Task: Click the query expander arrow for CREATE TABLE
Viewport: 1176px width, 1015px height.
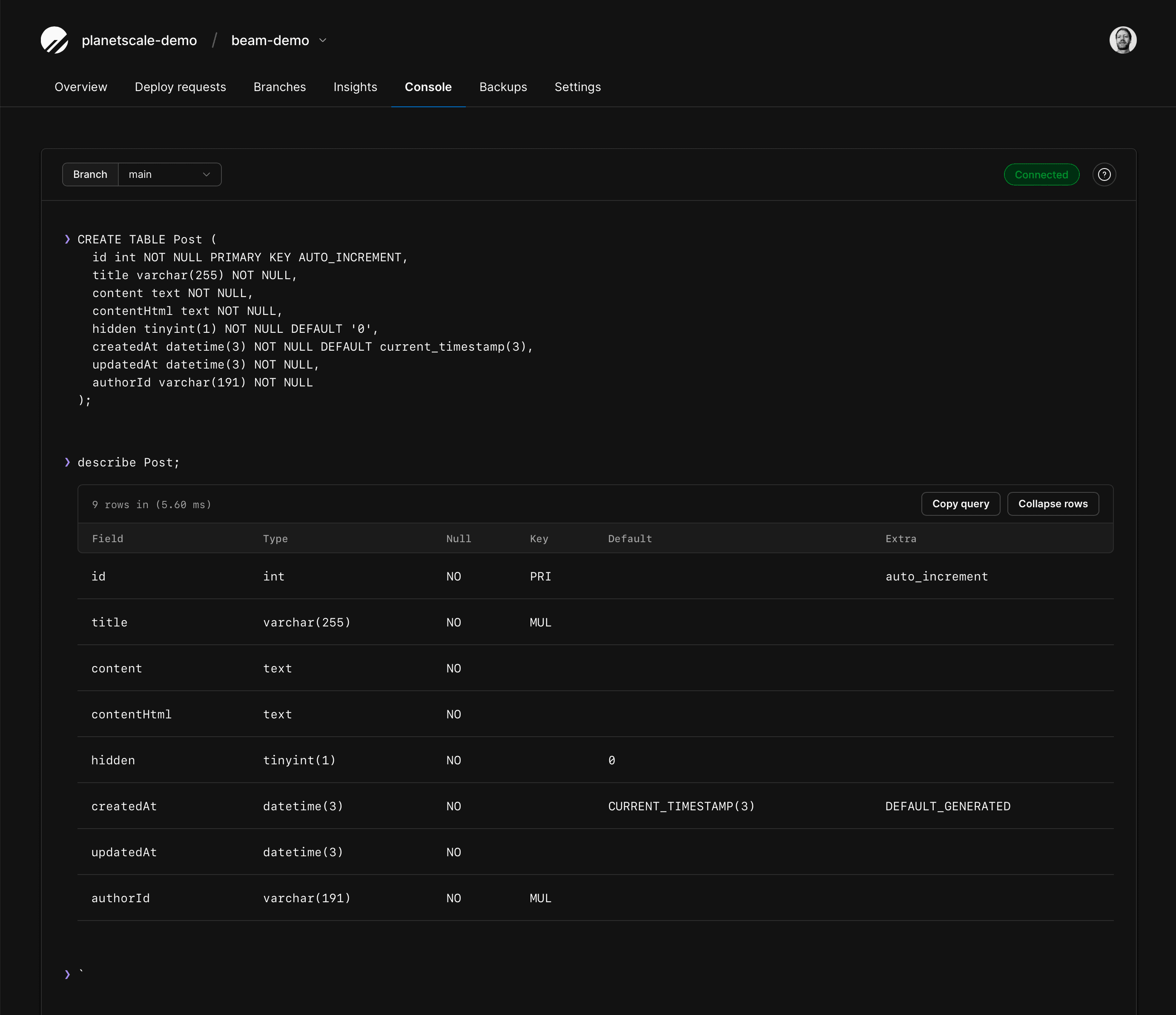Action: (67, 239)
